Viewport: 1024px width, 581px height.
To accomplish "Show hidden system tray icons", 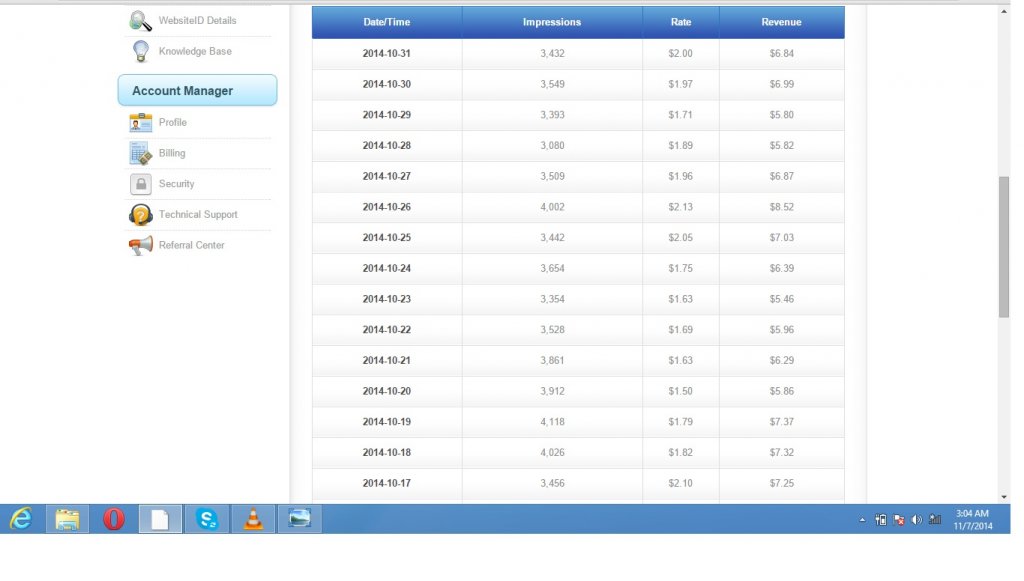I will pos(862,520).
